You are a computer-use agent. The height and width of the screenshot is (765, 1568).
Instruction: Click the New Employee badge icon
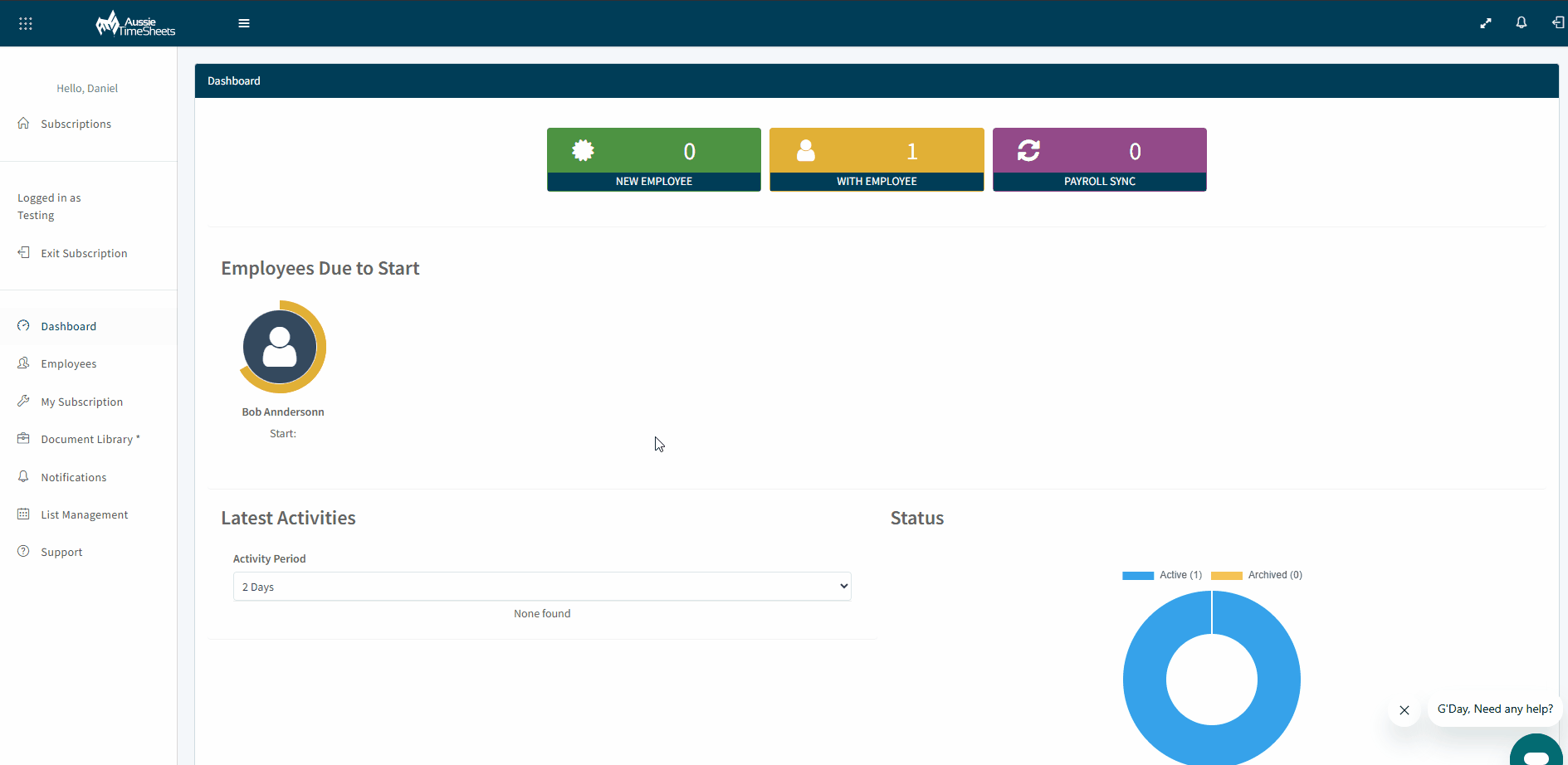(x=584, y=150)
